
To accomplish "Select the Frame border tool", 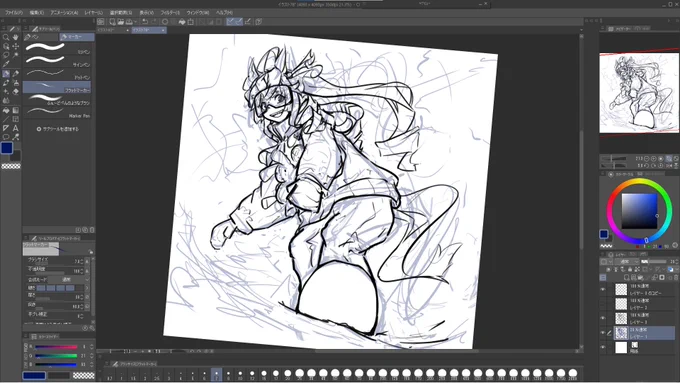I will 16,119.
